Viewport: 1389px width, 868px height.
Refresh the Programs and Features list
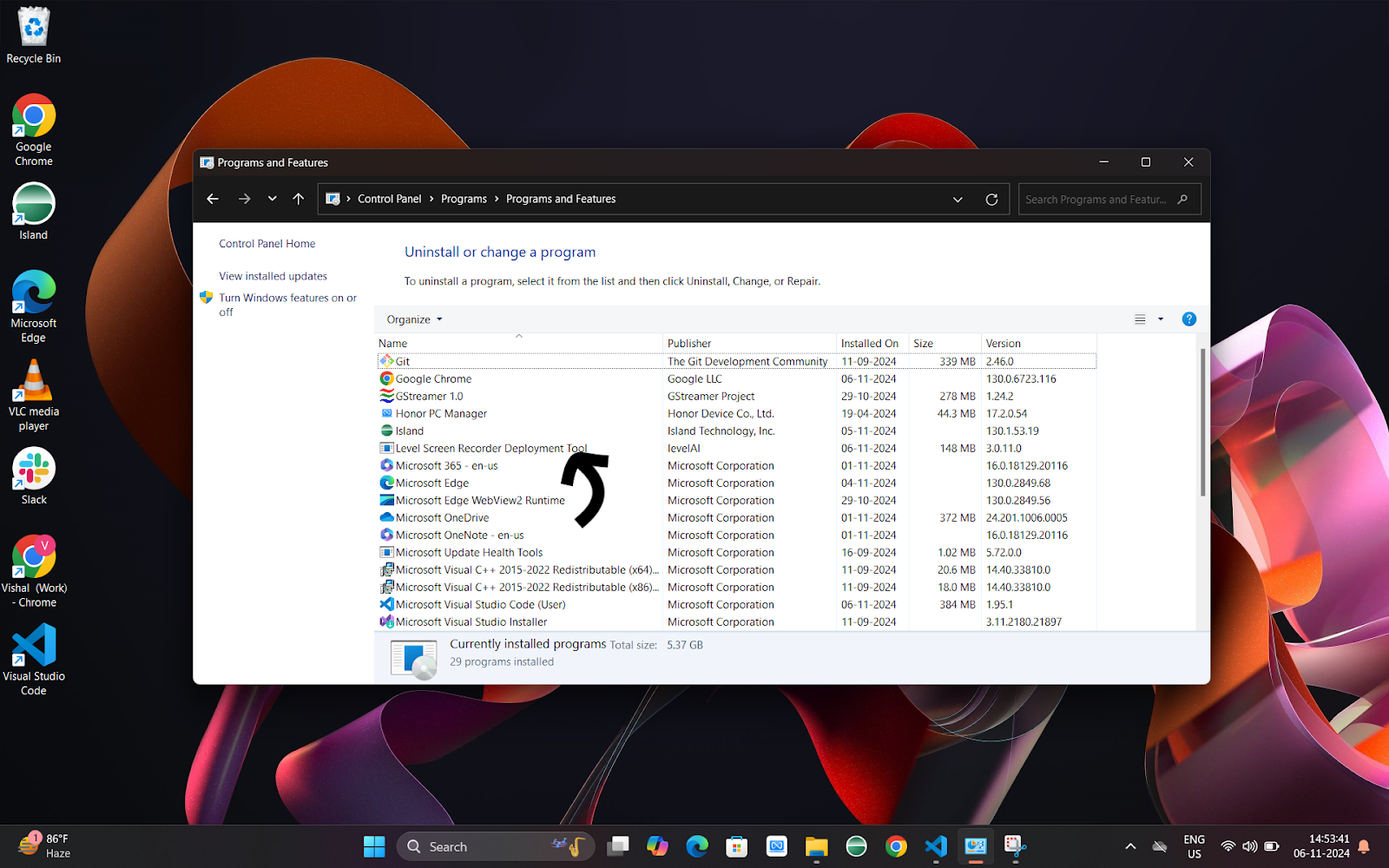point(991,200)
